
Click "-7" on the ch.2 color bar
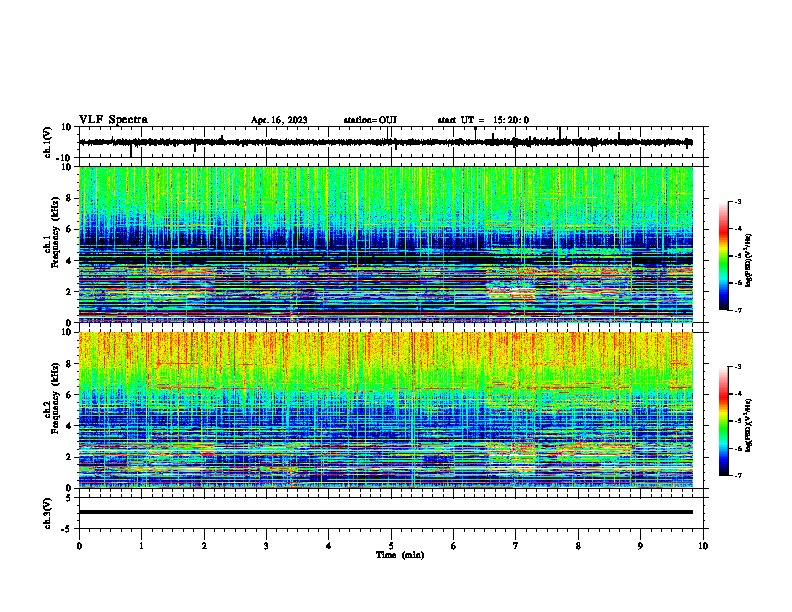point(737,475)
